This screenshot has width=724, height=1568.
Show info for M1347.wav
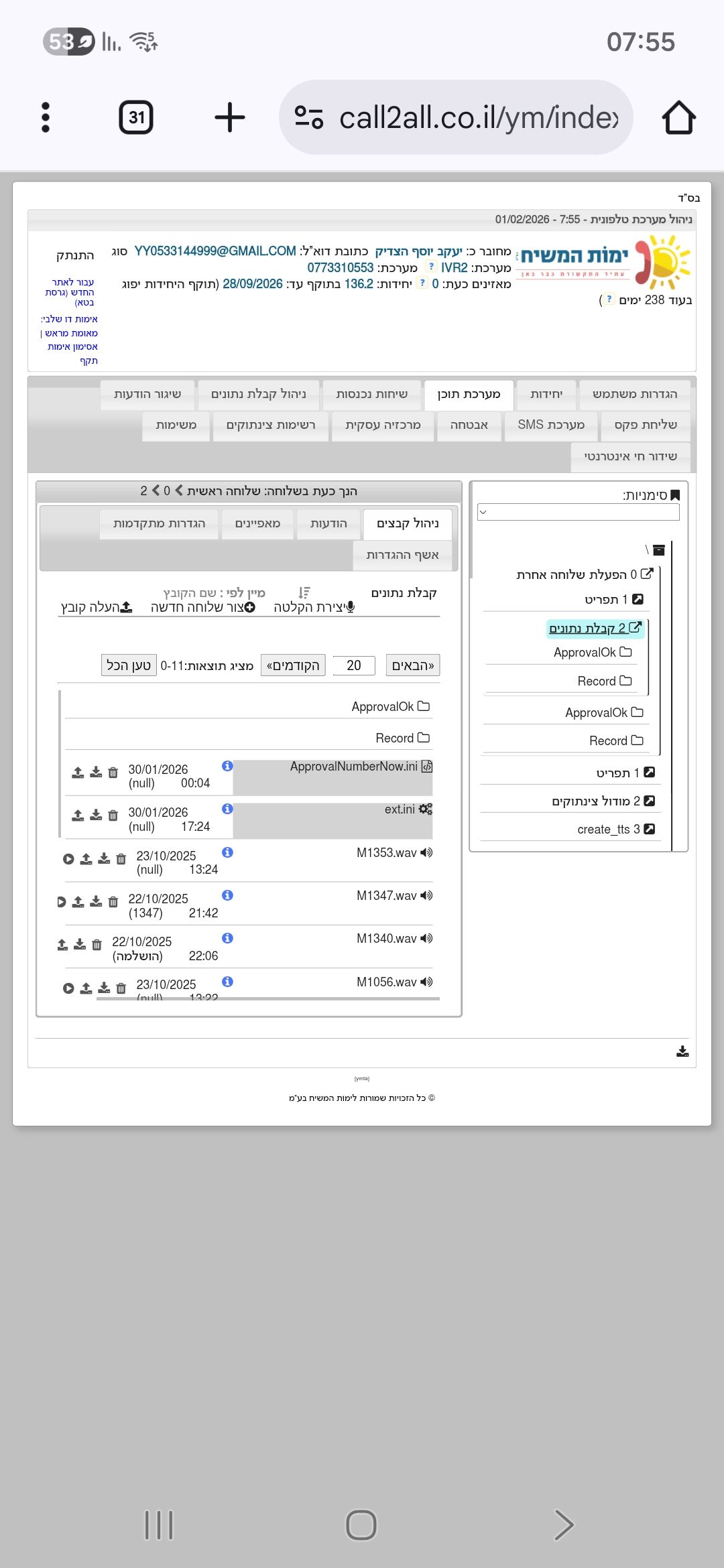227,895
